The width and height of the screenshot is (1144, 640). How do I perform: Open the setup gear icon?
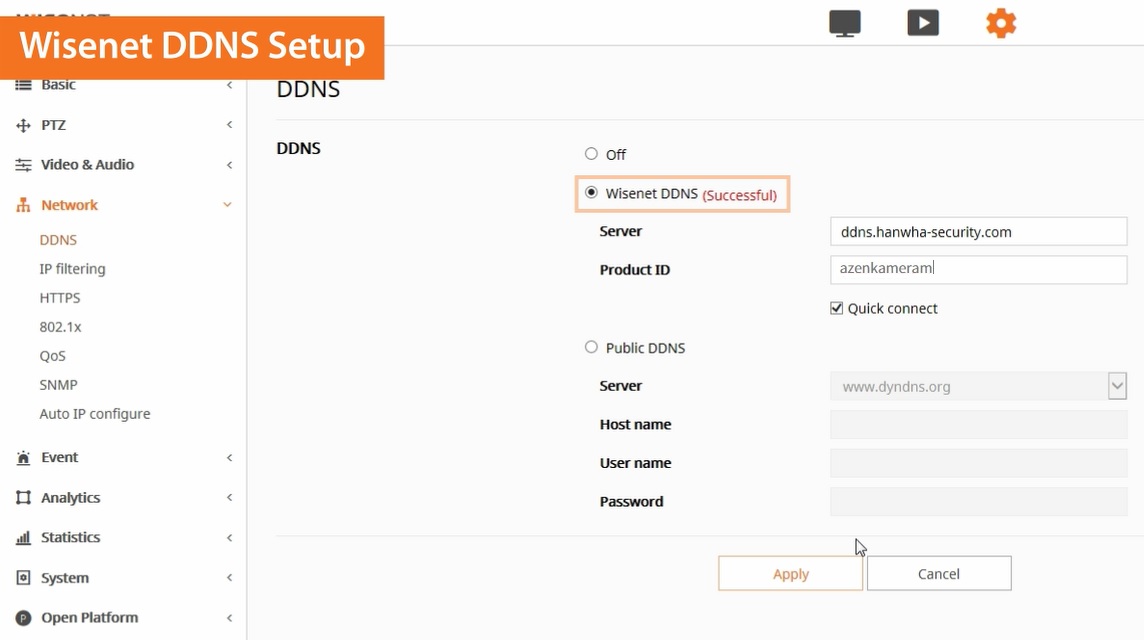1001,23
